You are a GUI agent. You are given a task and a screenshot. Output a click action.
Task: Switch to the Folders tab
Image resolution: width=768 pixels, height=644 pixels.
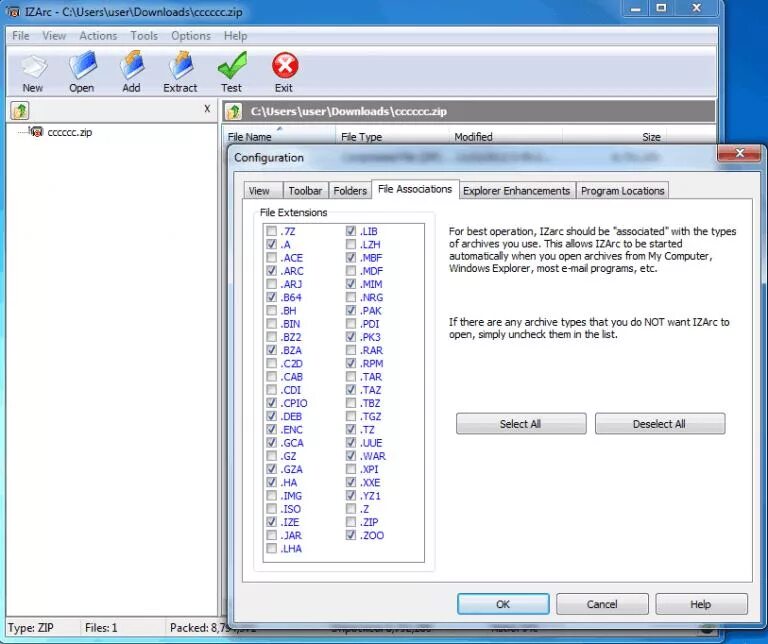tap(350, 191)
